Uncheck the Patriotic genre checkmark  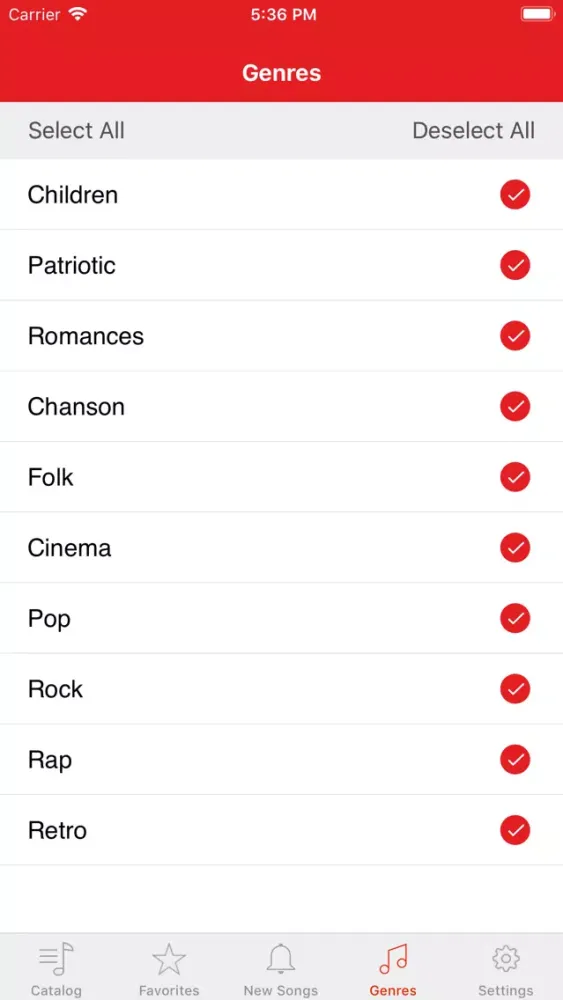515,265
